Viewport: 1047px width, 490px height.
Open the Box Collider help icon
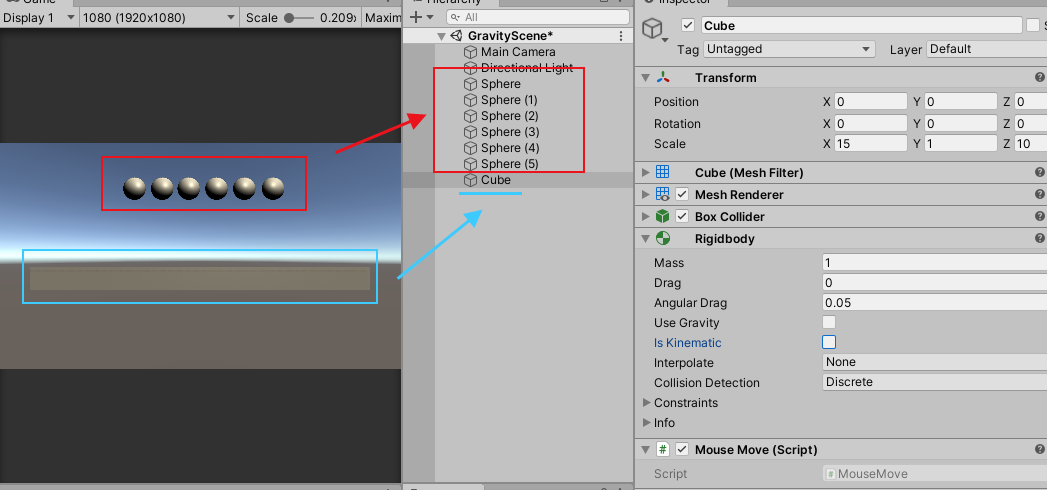pyautogui.click(x=1040, y=216)
